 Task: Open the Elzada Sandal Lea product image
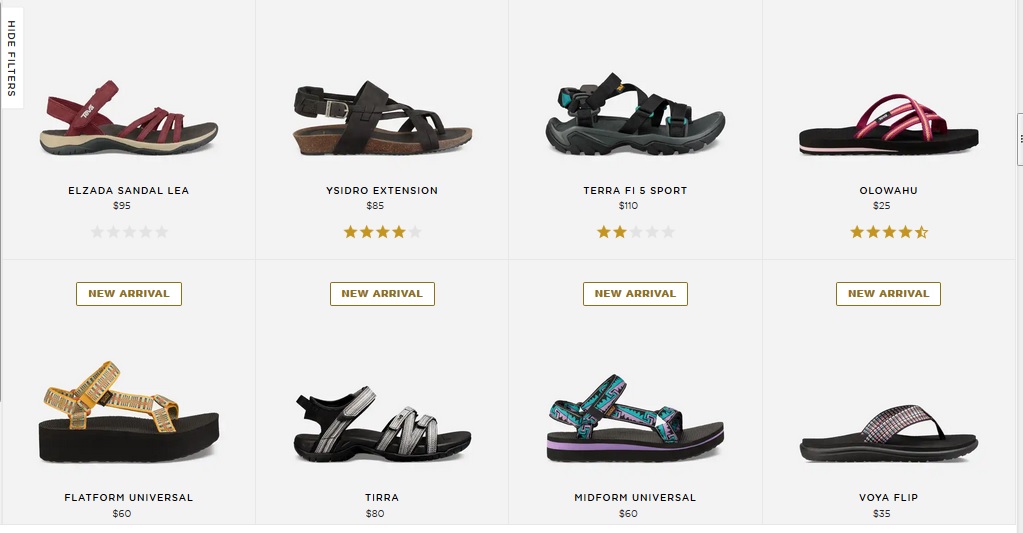pyautogui.click(x=129, y=117)
